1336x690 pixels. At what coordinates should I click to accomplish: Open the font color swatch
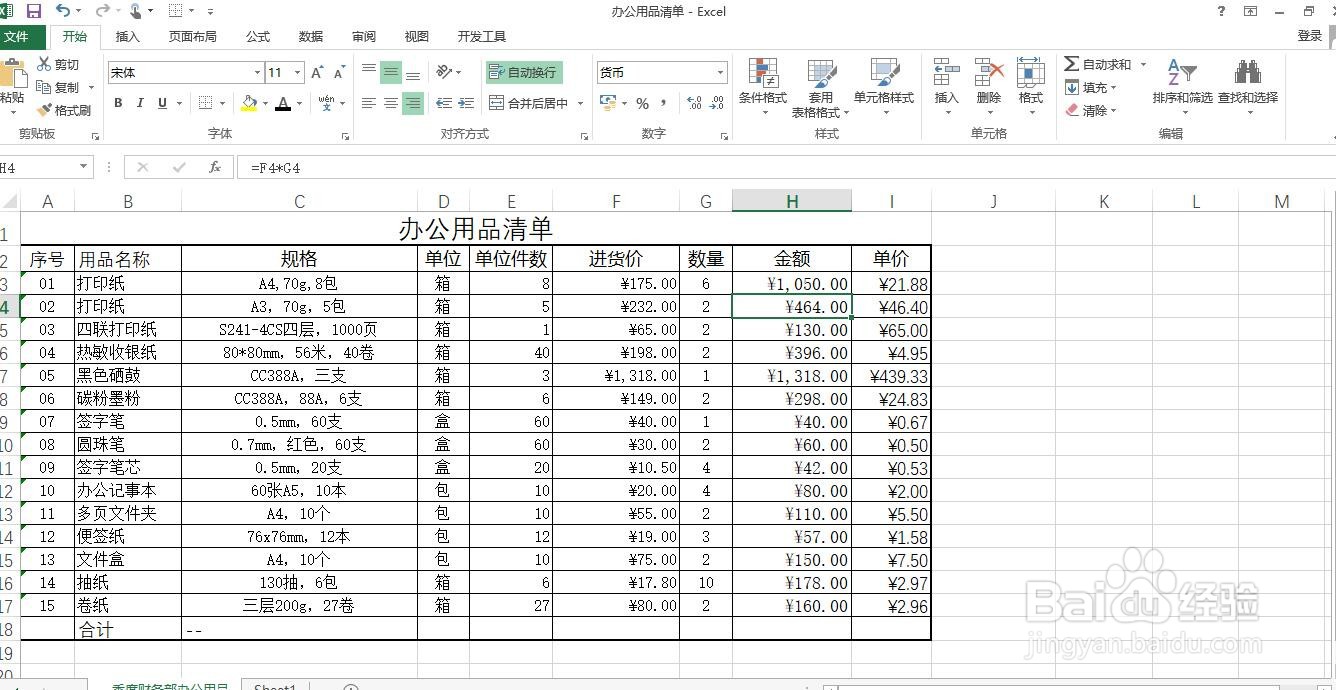(x=283, y=103)
